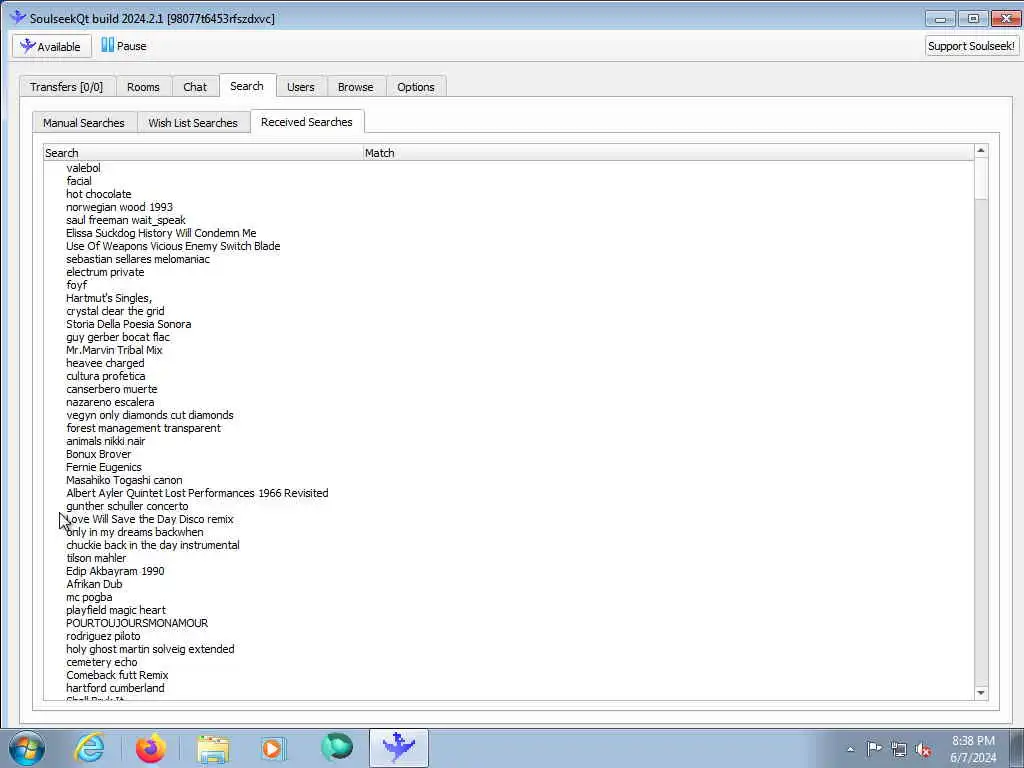Image resolution: width=1024 pixels, height=768 pixels.
Task: Open the Windows Start menu
Action: [27, 748]
